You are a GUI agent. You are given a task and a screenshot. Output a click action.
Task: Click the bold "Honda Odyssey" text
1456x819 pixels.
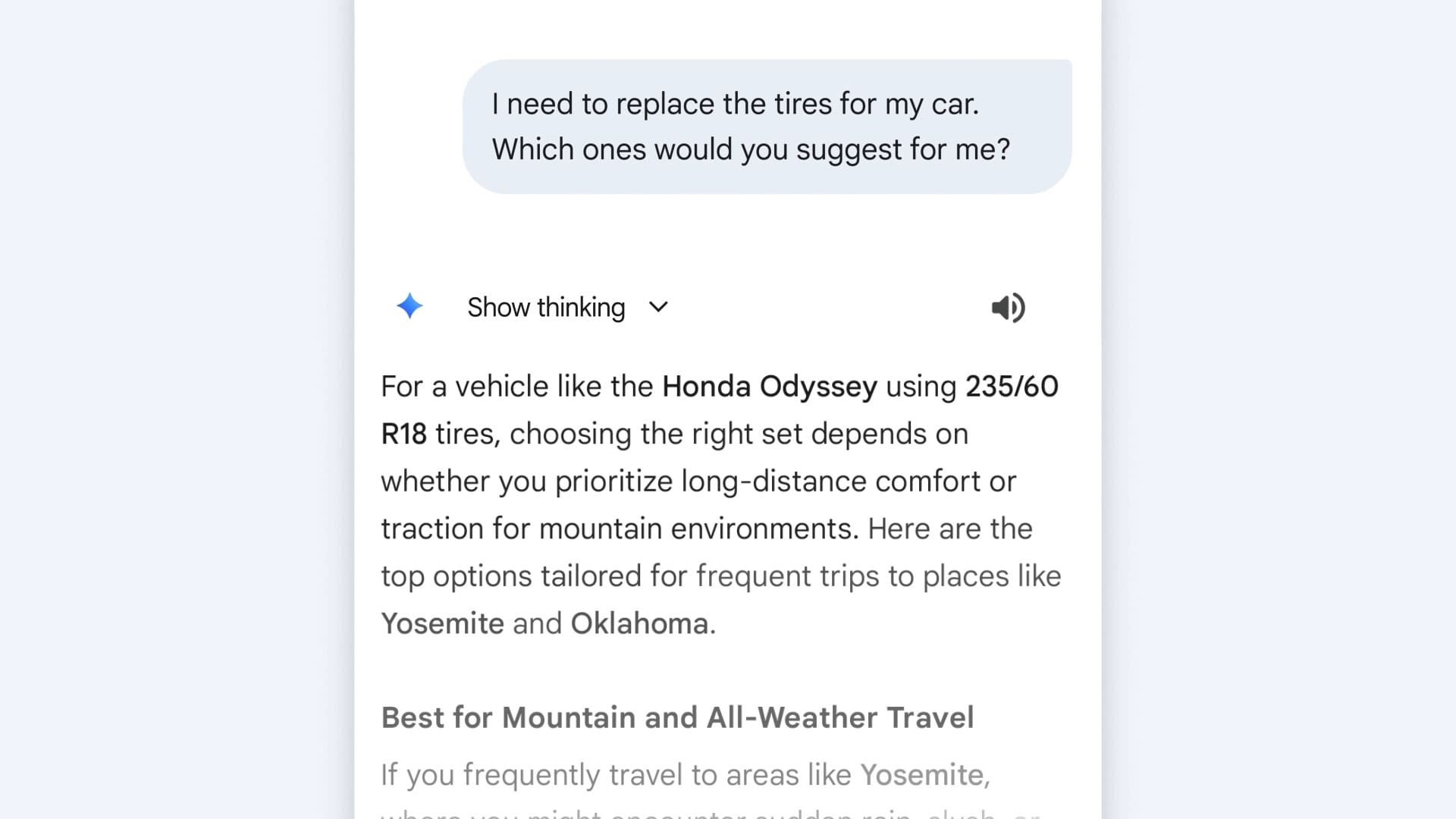[x=769, y=387]
